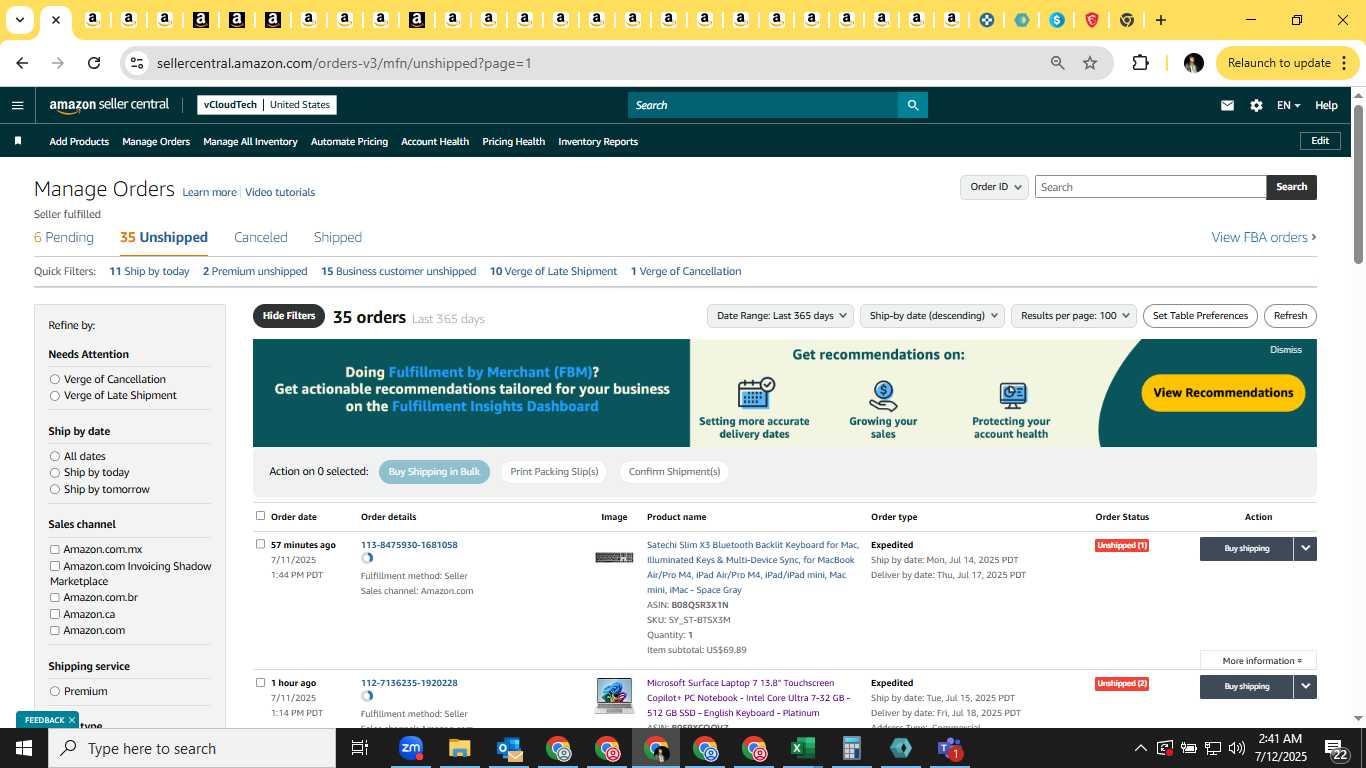The height and width of the screenshot is (768, 1366).
Task: Open the settings gear icon
Action: [x=1256, y=105]
